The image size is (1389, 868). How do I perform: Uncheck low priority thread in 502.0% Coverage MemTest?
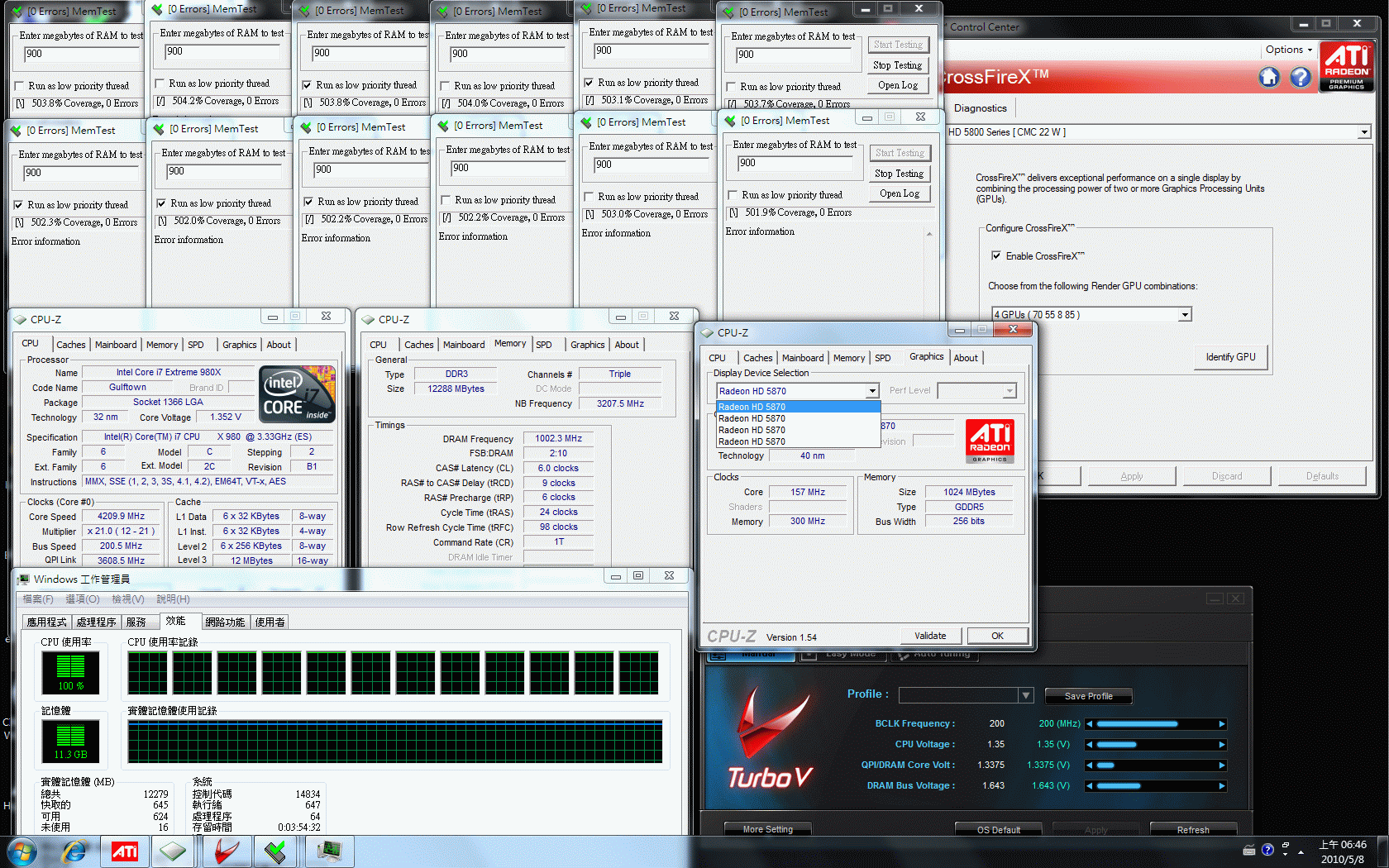click(x=161, y=203)
